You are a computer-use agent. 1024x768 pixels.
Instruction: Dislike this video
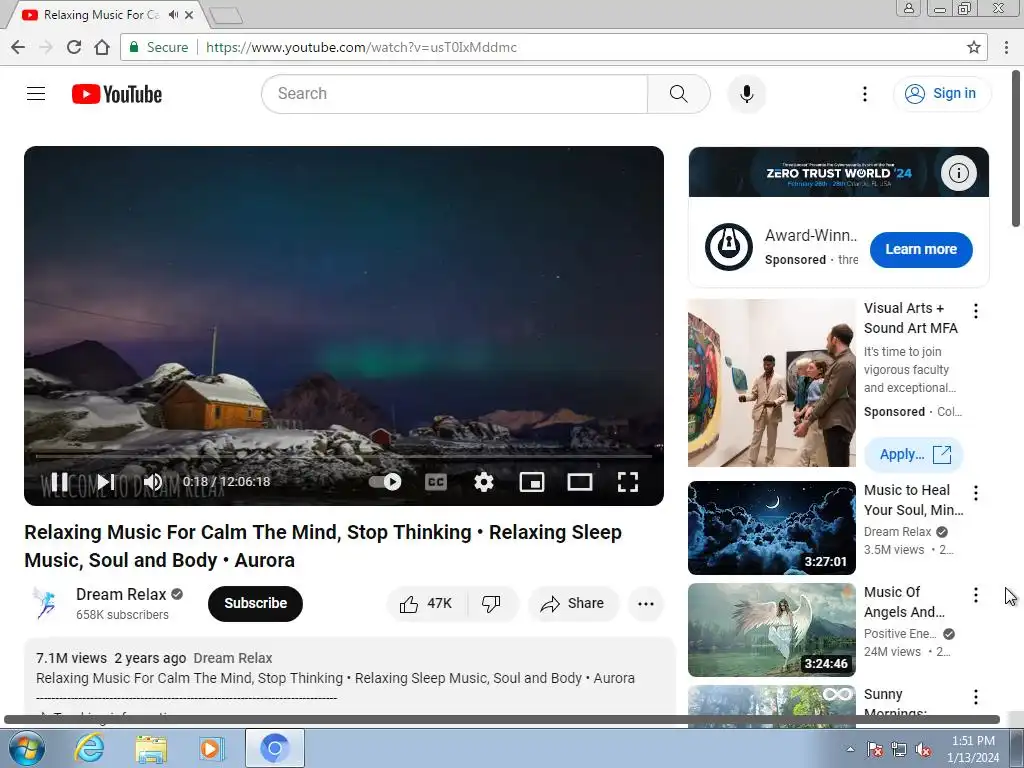click(492, 603)
